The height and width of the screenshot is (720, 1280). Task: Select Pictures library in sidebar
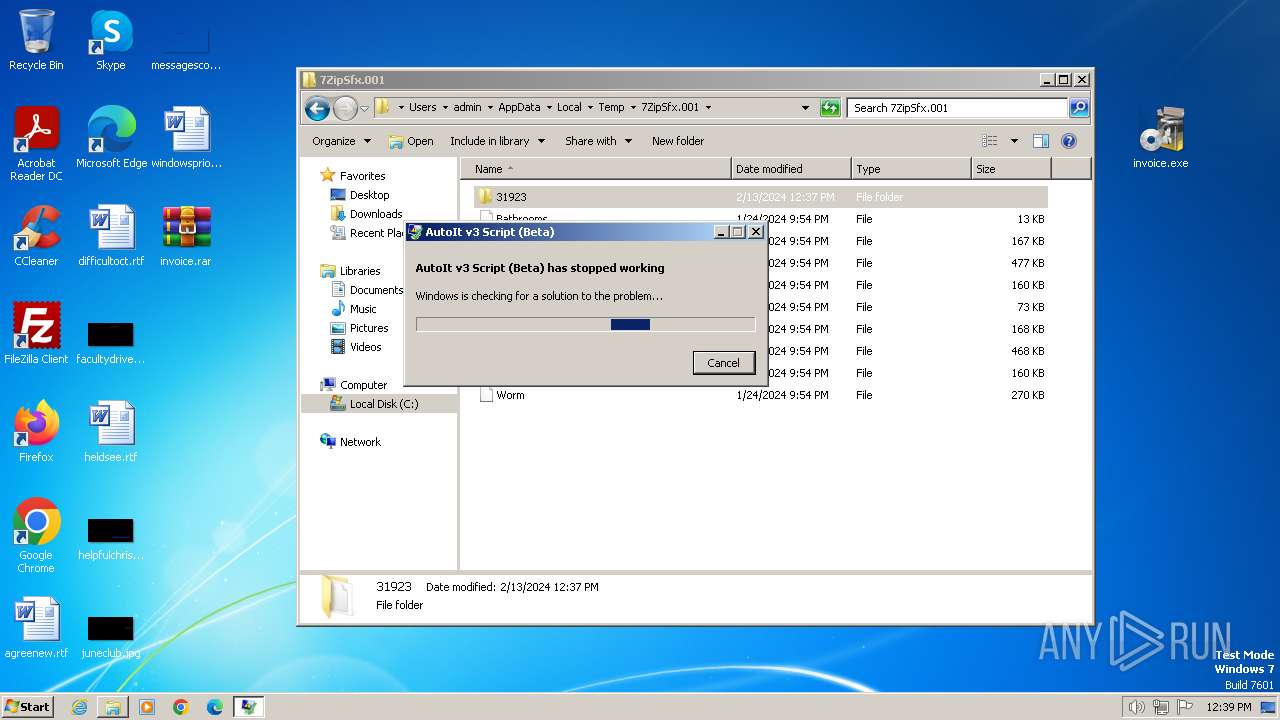[359, 328]
